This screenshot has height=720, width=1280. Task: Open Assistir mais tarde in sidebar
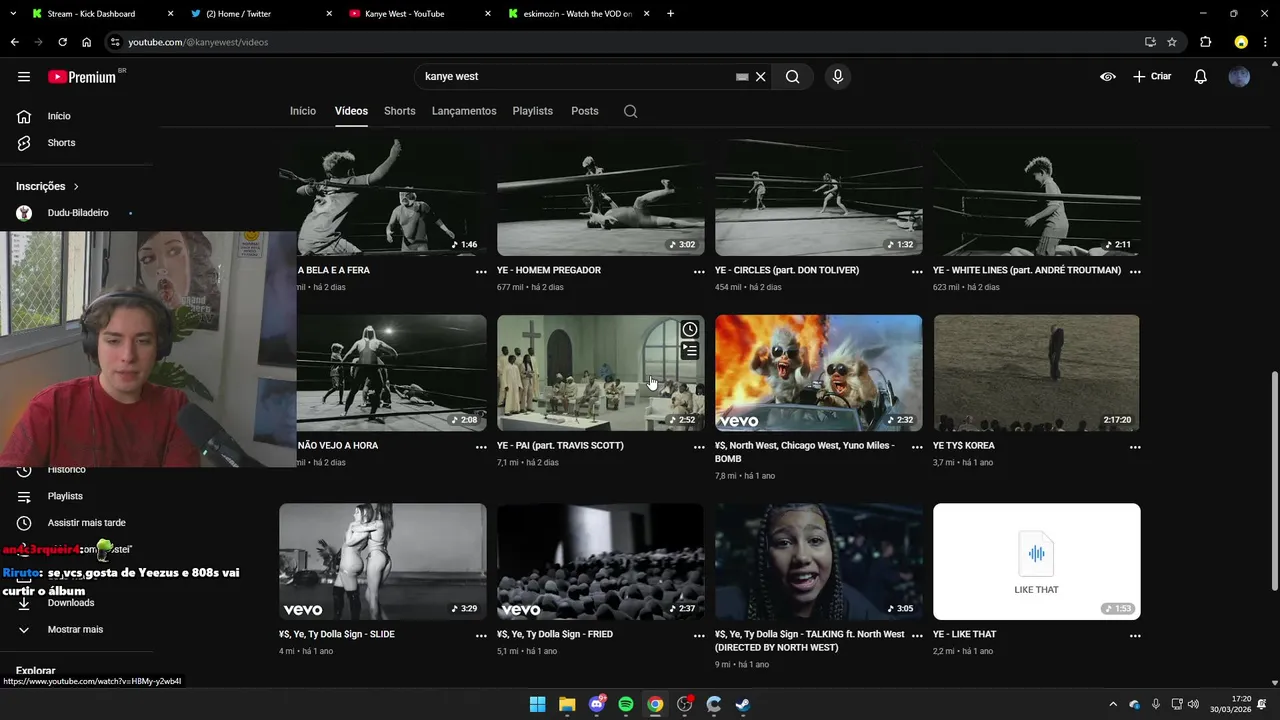[86, 523]
